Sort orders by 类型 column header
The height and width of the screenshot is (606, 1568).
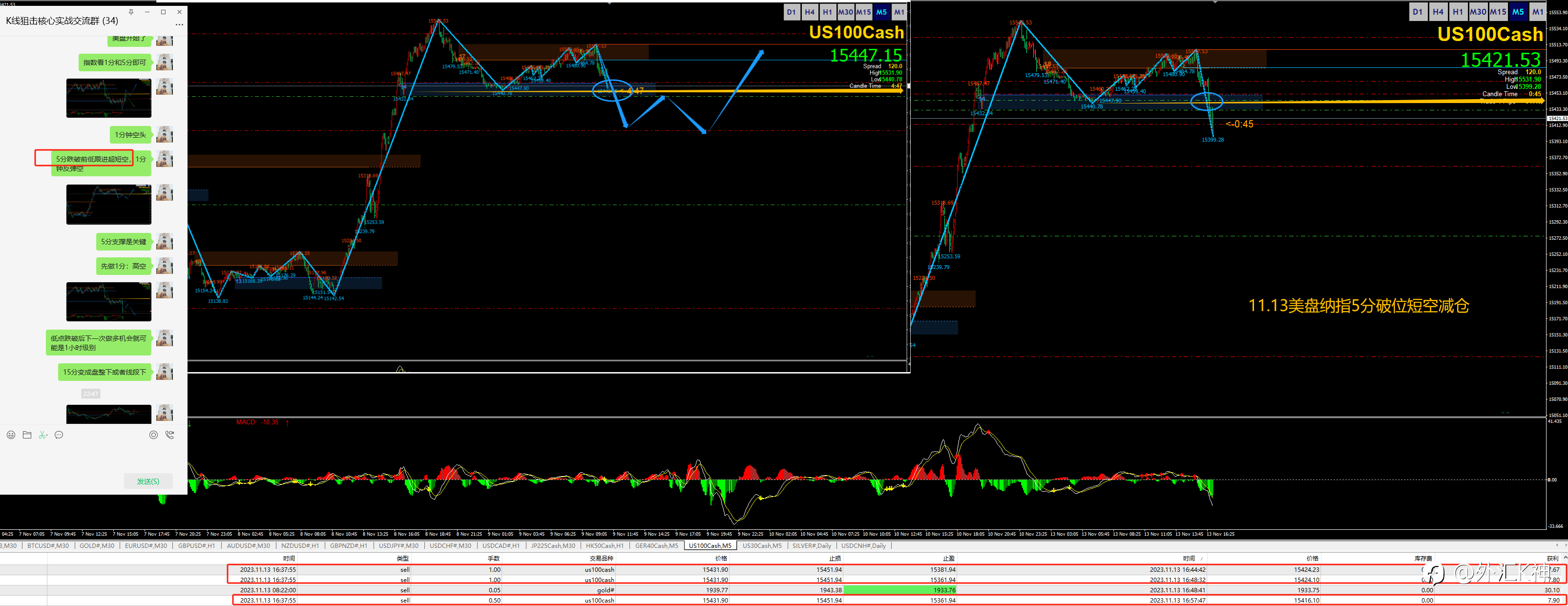tap(403, 559)
